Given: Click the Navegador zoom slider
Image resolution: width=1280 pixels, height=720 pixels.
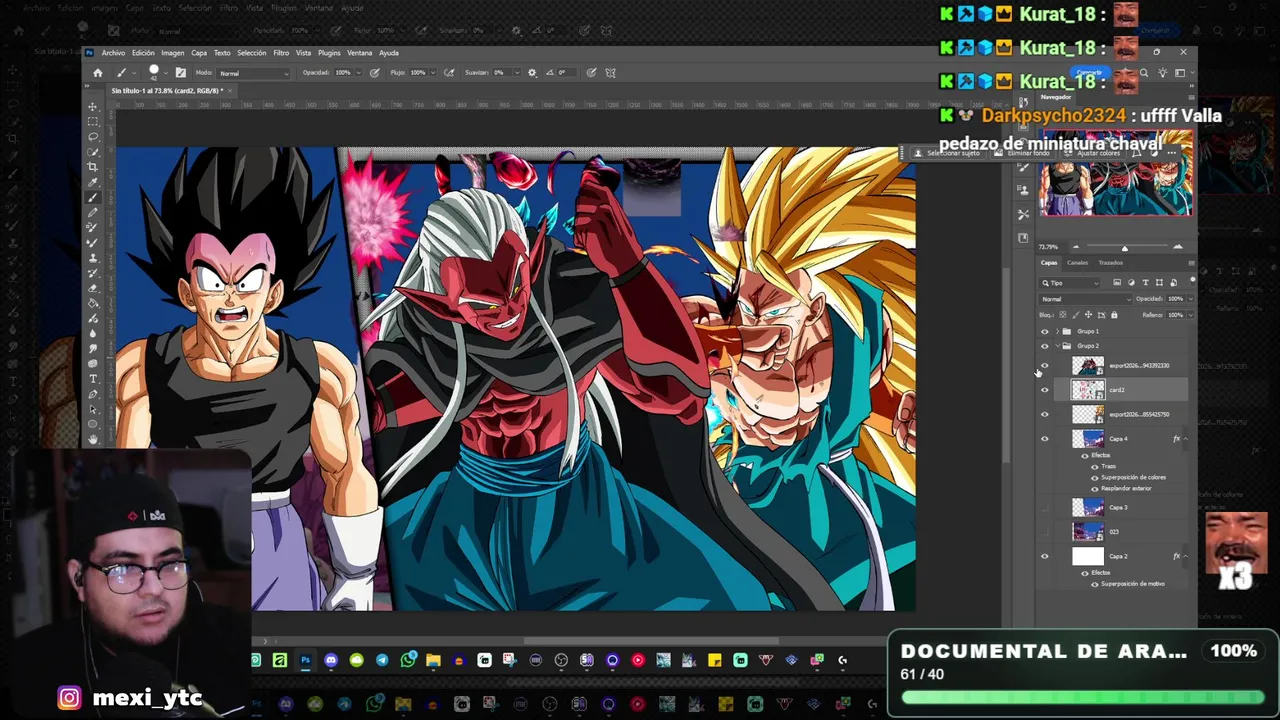Looking at the screenshot, I should point(1124,247).
